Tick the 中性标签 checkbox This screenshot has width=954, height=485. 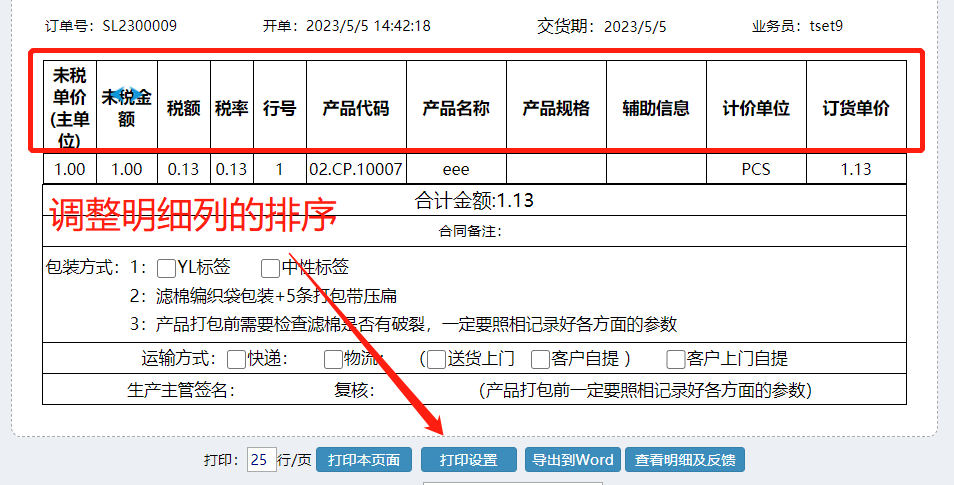tap(270, 268)
